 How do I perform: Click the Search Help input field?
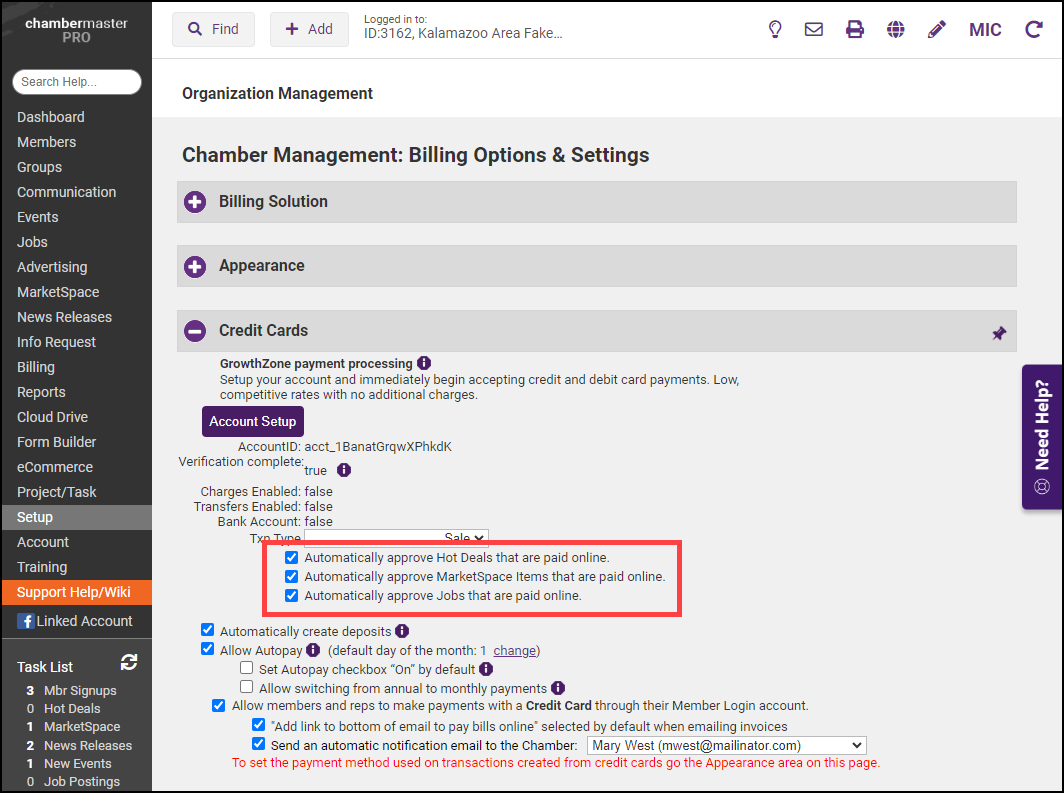tap(76, 82)
